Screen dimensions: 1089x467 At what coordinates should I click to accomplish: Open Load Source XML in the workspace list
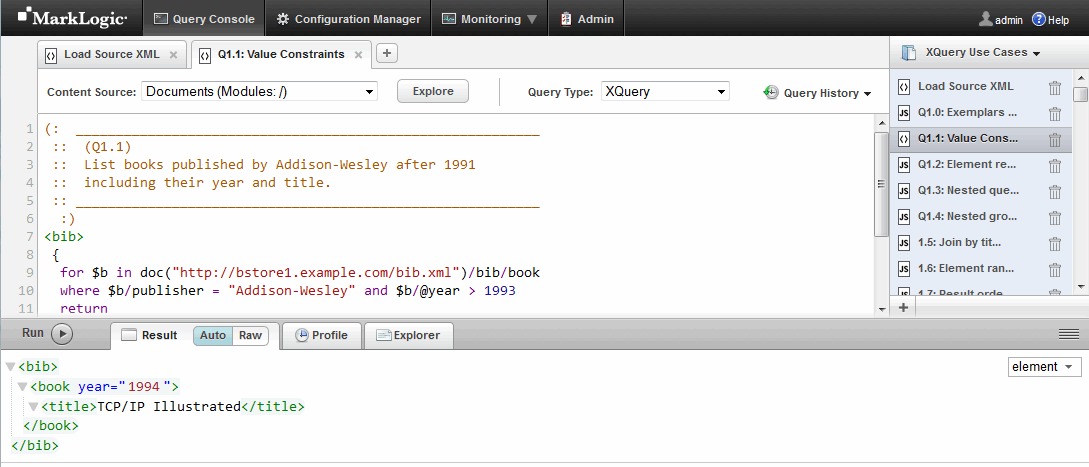point(966,86)
